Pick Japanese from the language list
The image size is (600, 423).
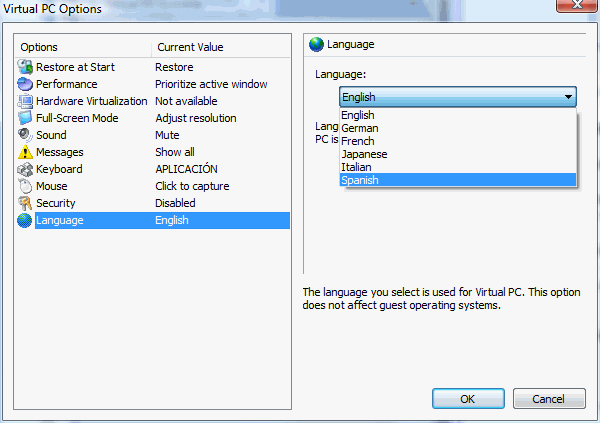(458, 154)
